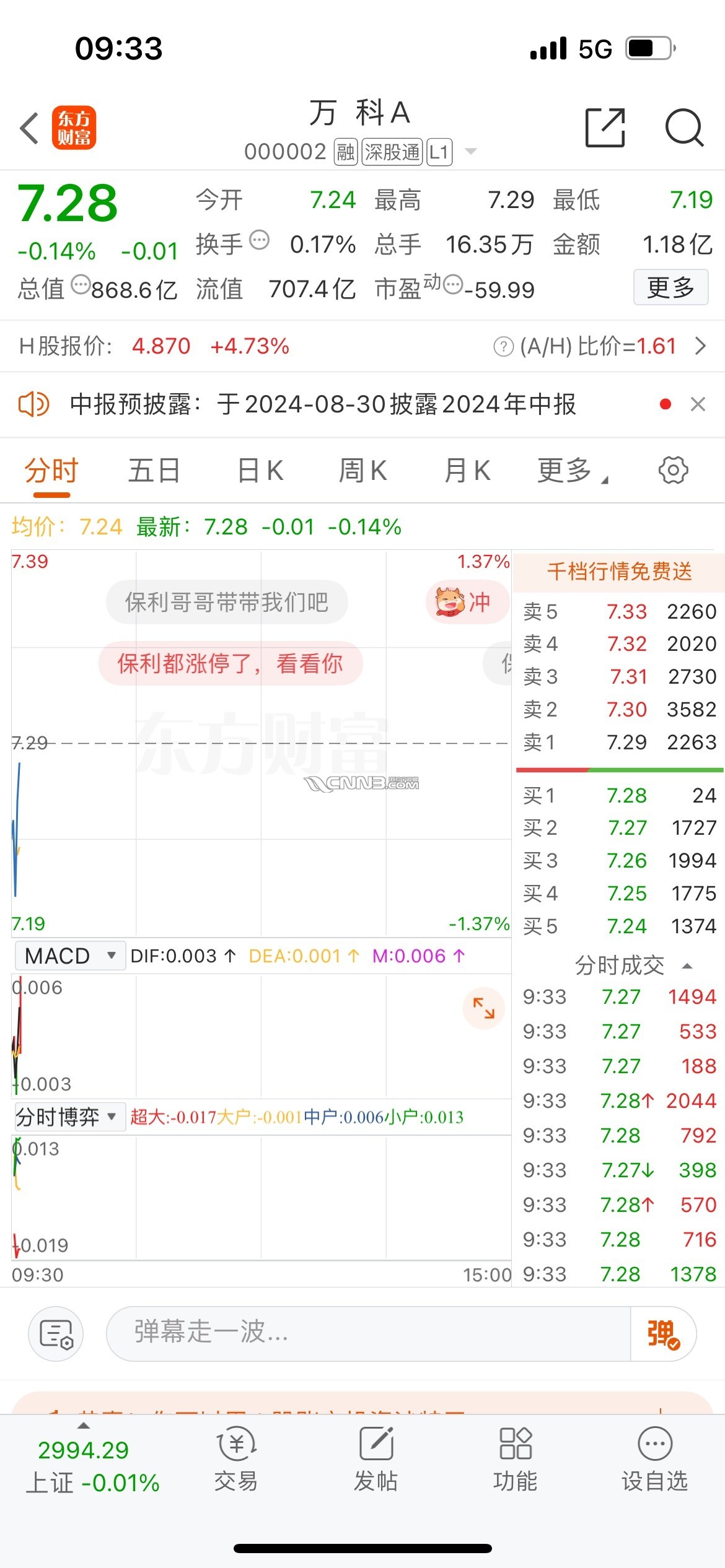
Task: Tap the trade row with volume 2044
Action: pos(619,1101)
